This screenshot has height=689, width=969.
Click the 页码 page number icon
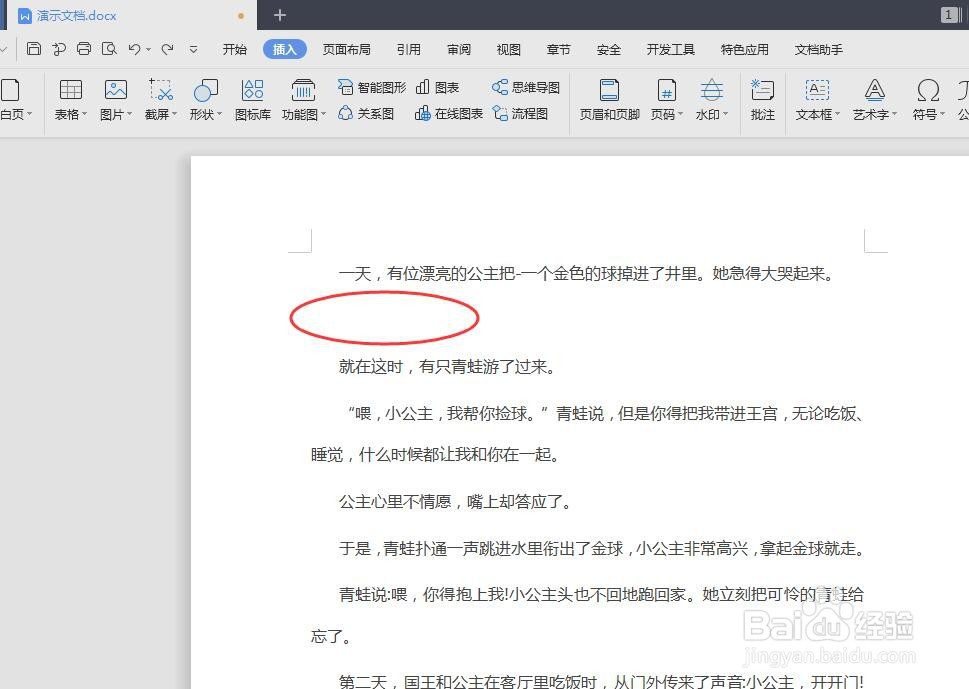(666, 90)
